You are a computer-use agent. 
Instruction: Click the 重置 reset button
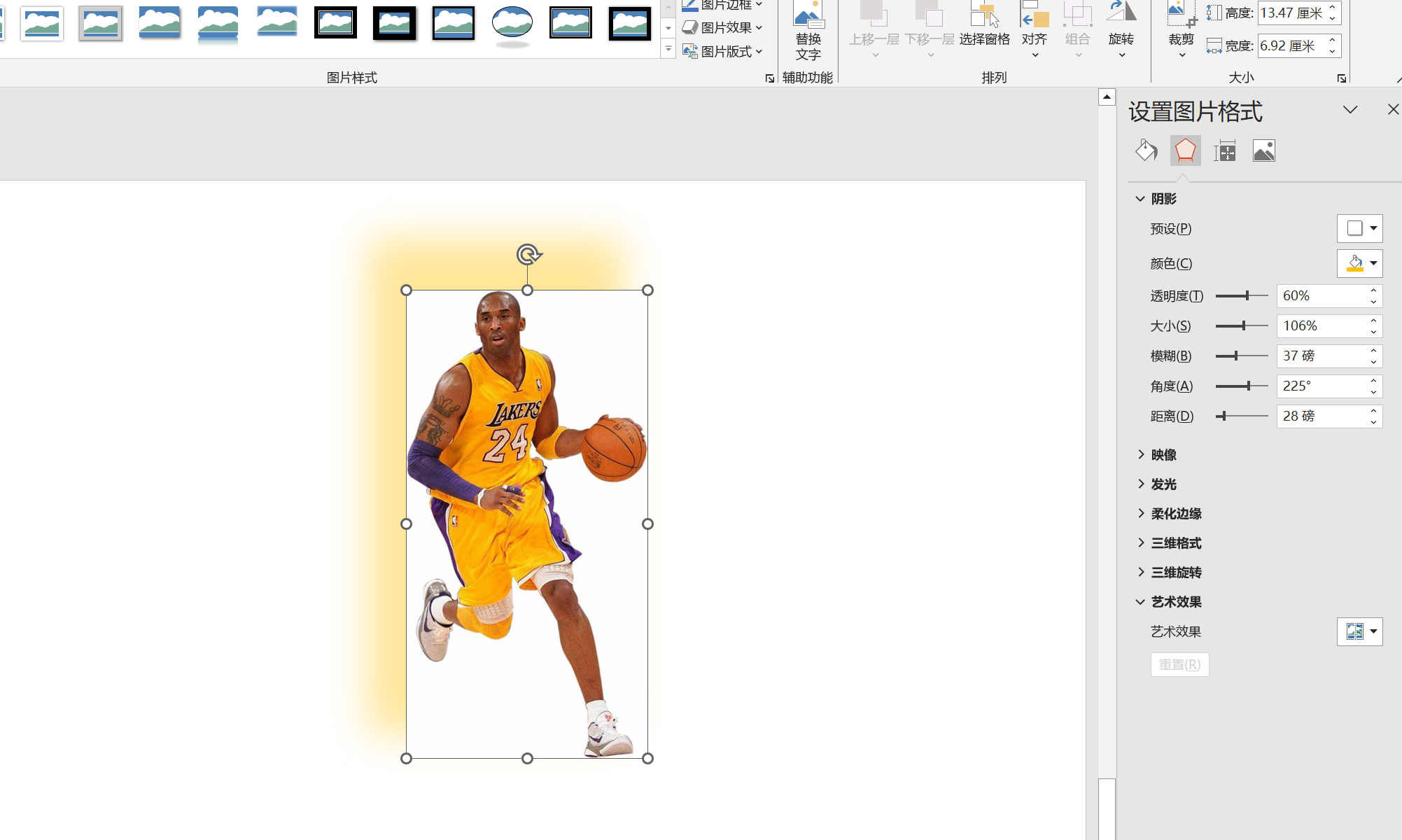1179,664
